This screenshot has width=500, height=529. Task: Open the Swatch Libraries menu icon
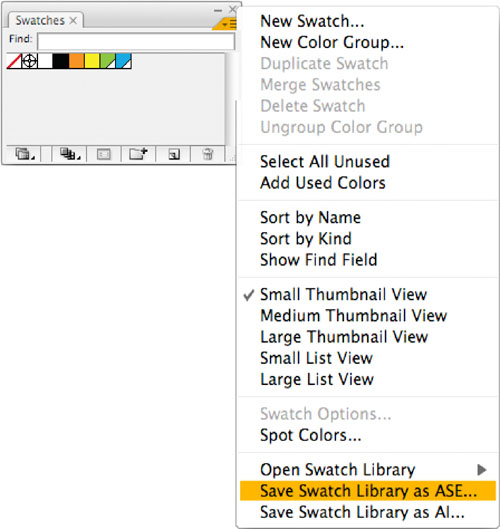[24, 154]
